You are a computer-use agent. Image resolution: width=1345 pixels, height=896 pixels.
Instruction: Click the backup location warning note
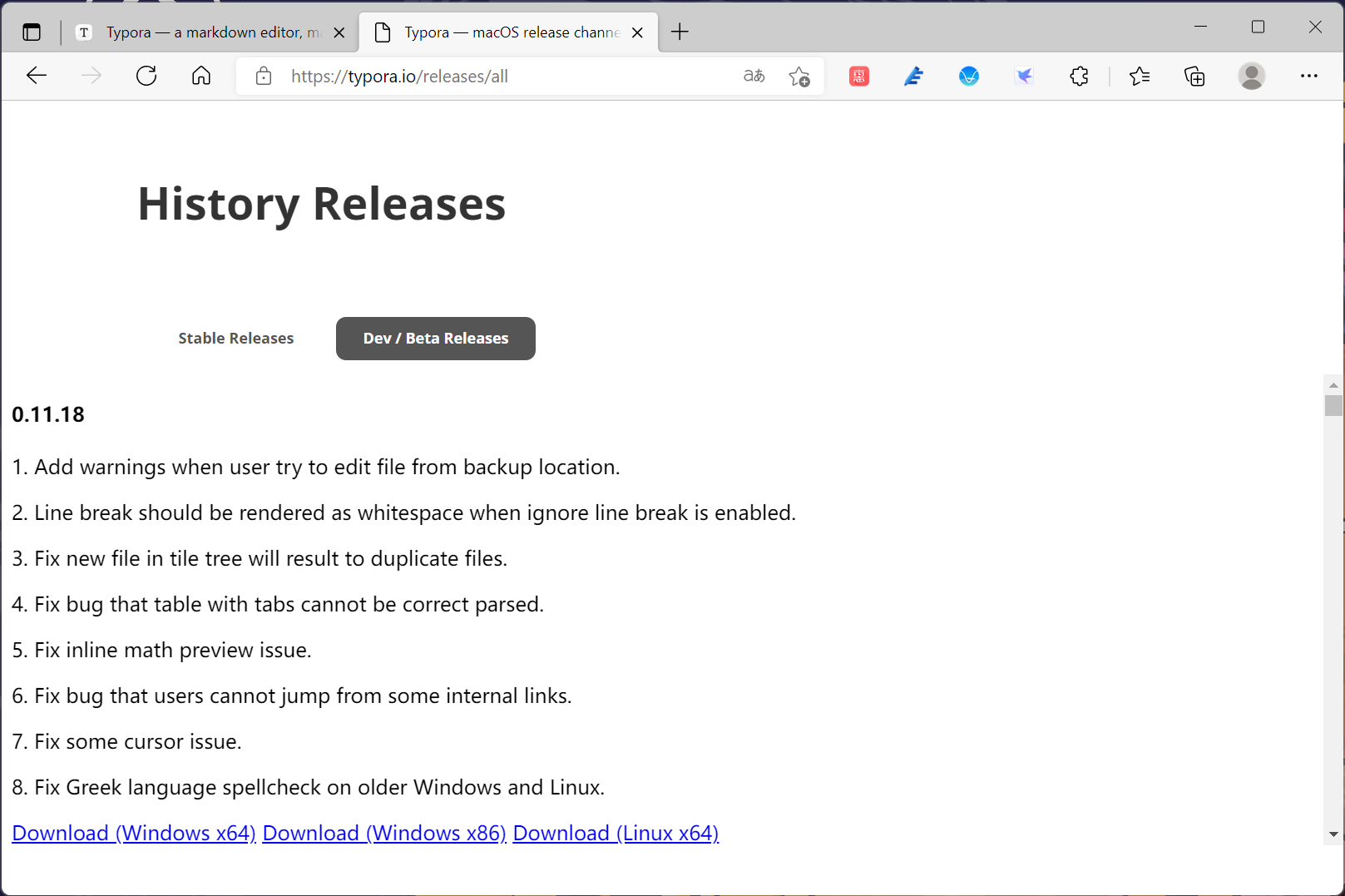316,467
